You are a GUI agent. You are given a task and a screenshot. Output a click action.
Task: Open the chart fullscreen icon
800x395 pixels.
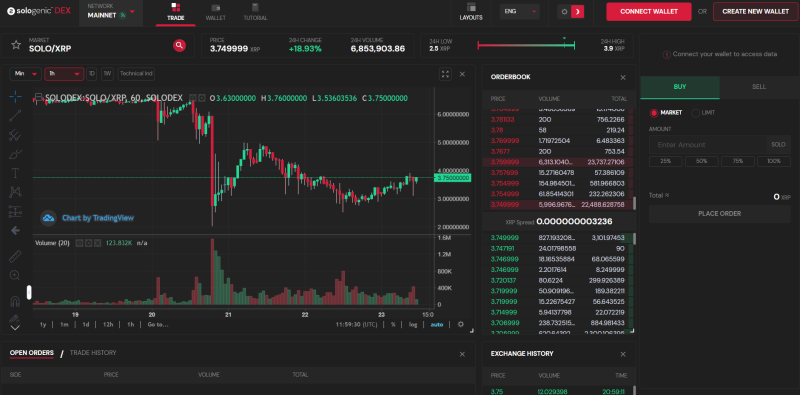(x=445, y=74)
